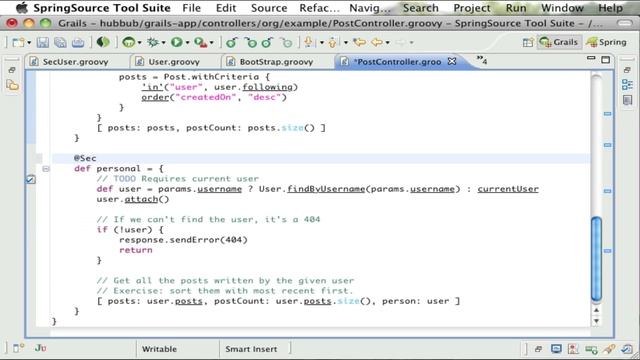Open the previous annotation dropdown arrow
640x360 pixels.
(346, 42)
